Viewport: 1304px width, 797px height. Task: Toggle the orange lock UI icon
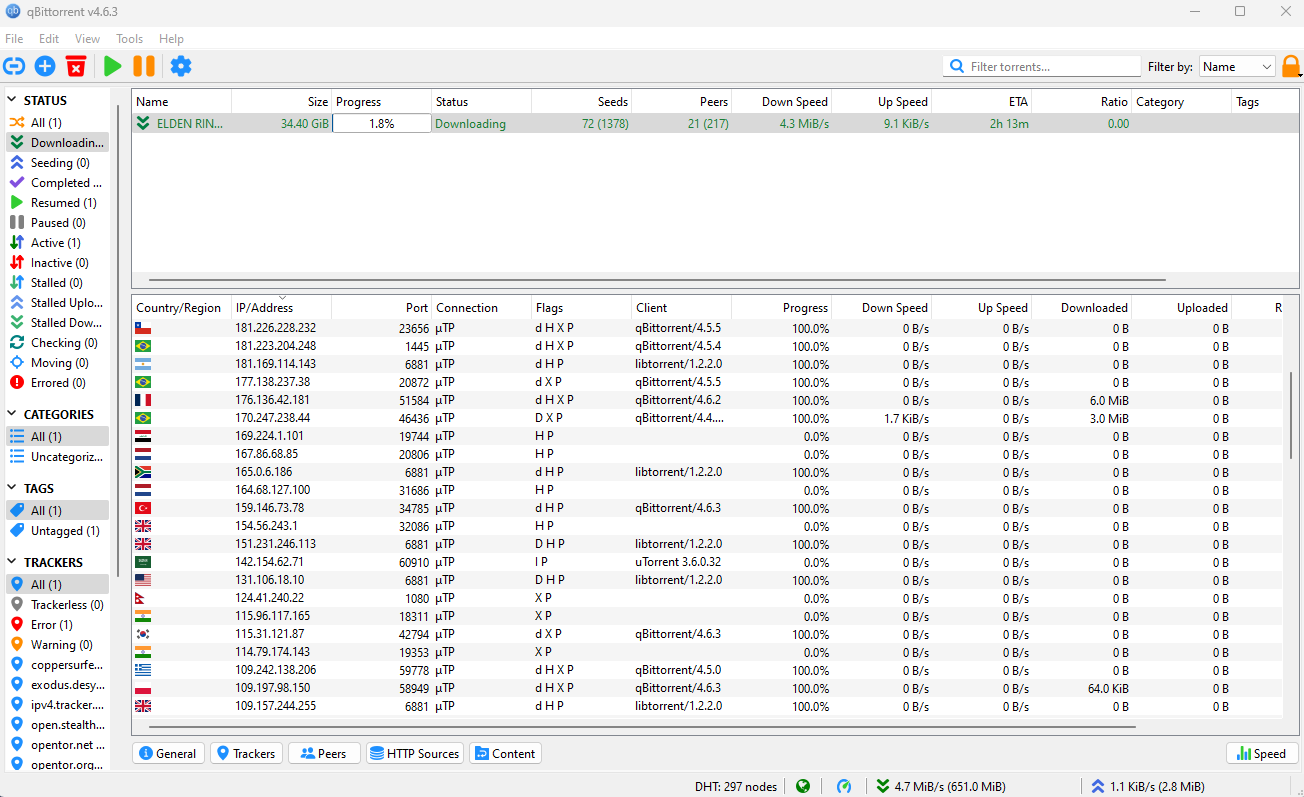coord(1291,67)
